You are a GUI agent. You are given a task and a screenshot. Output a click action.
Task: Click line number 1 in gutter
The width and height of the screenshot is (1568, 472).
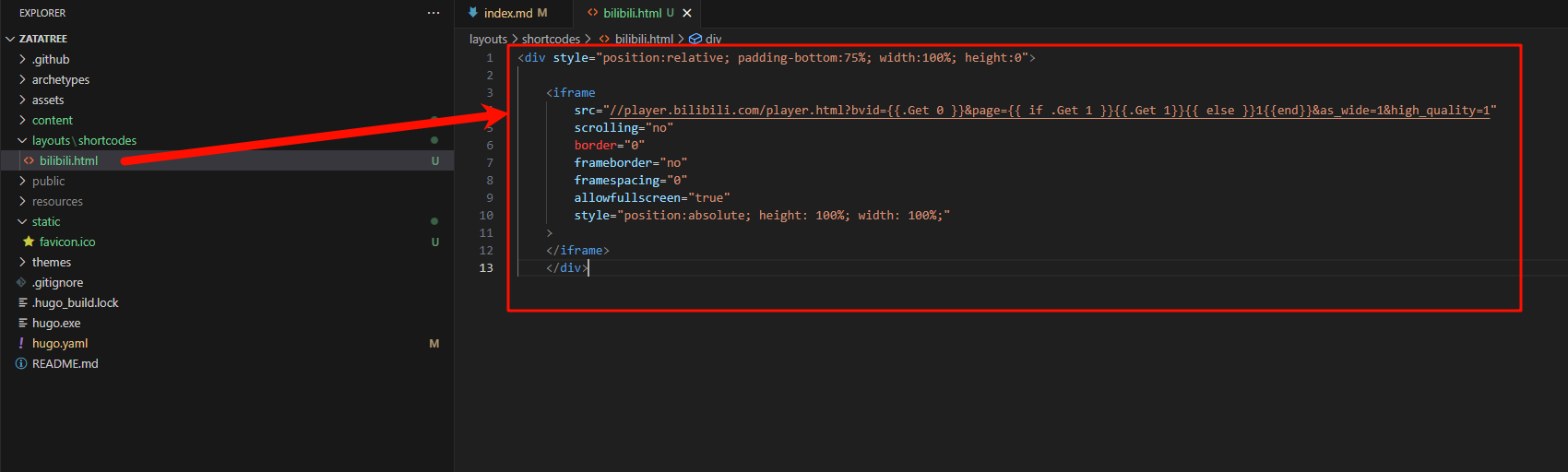pos(490,58)
